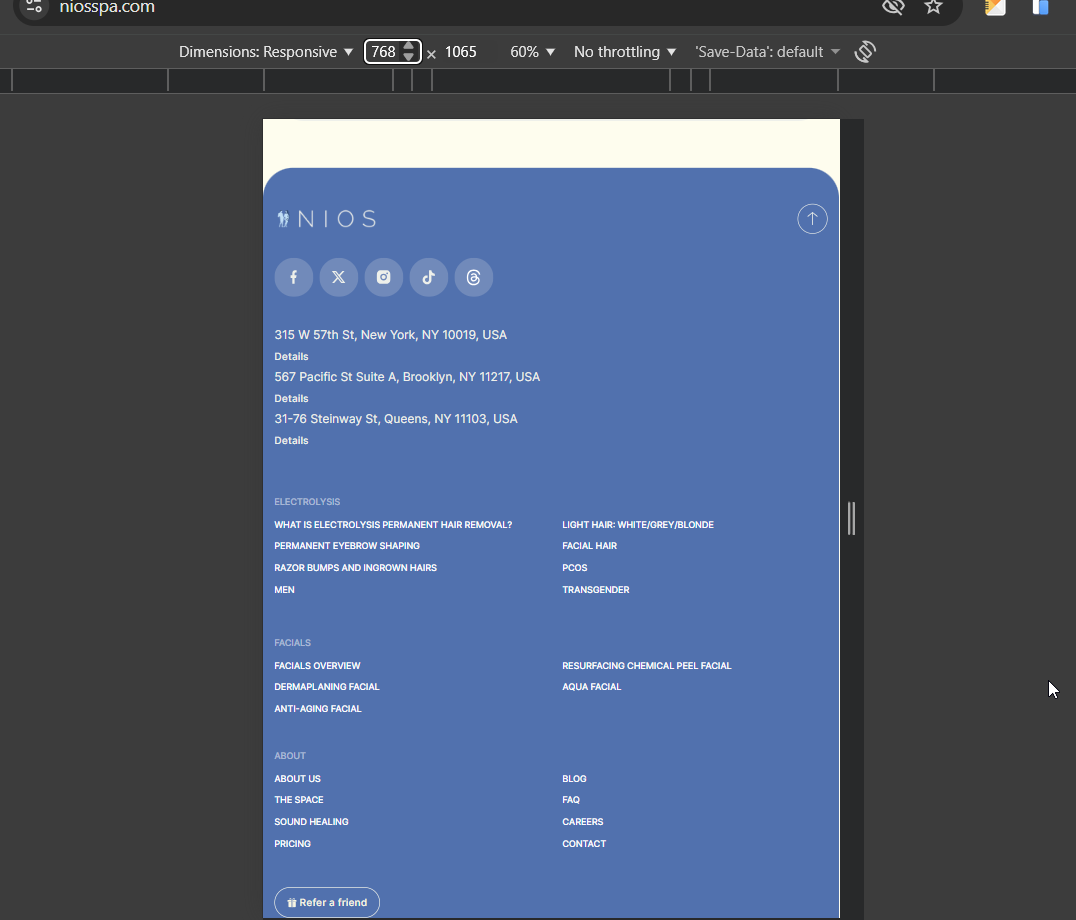
Task: Open The Space link
Action: tap(299, 800)
